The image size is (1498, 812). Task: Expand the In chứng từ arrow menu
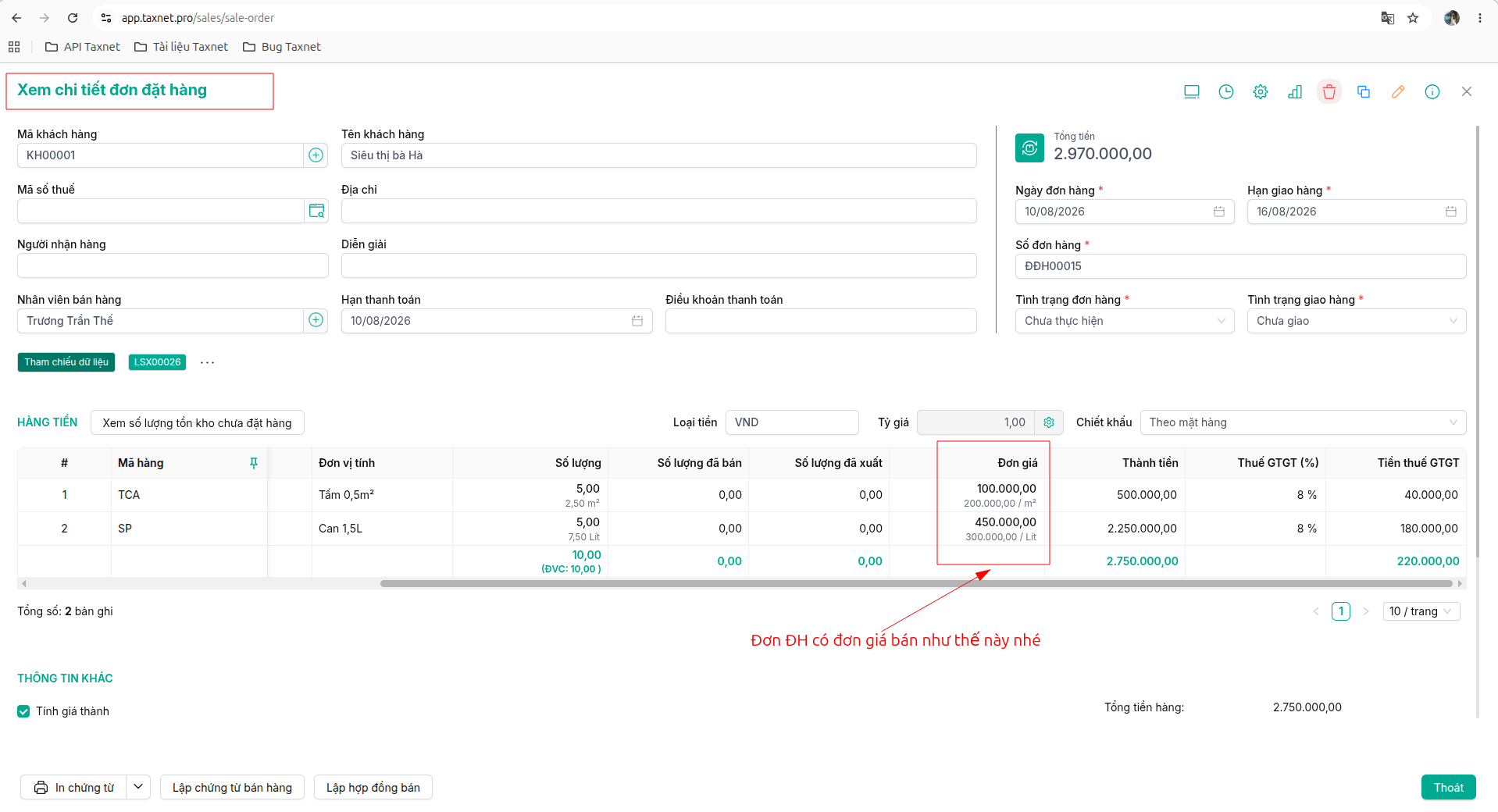(138, 787)
